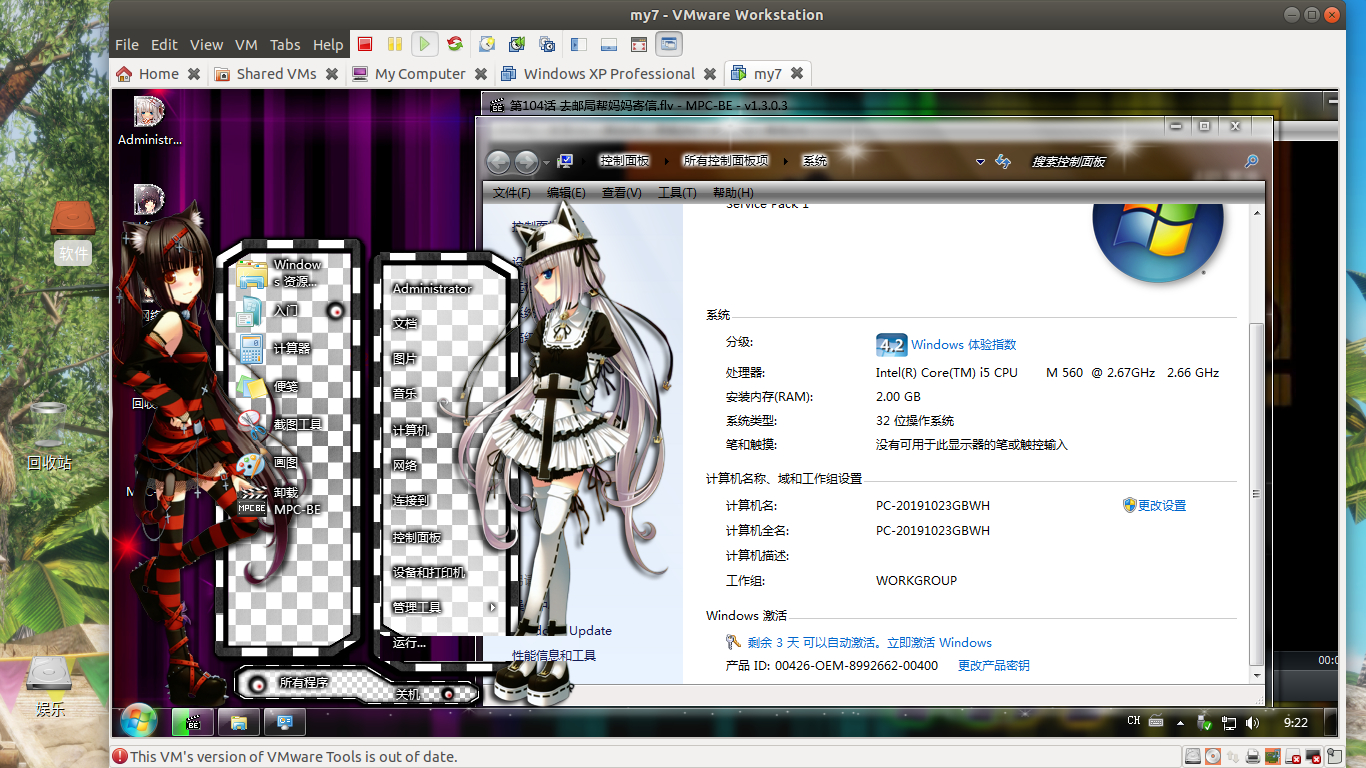This screenshot has height=768, width=1366.
Task: Click the Control Panel taskbar button
Action: [x=285, y=722]
